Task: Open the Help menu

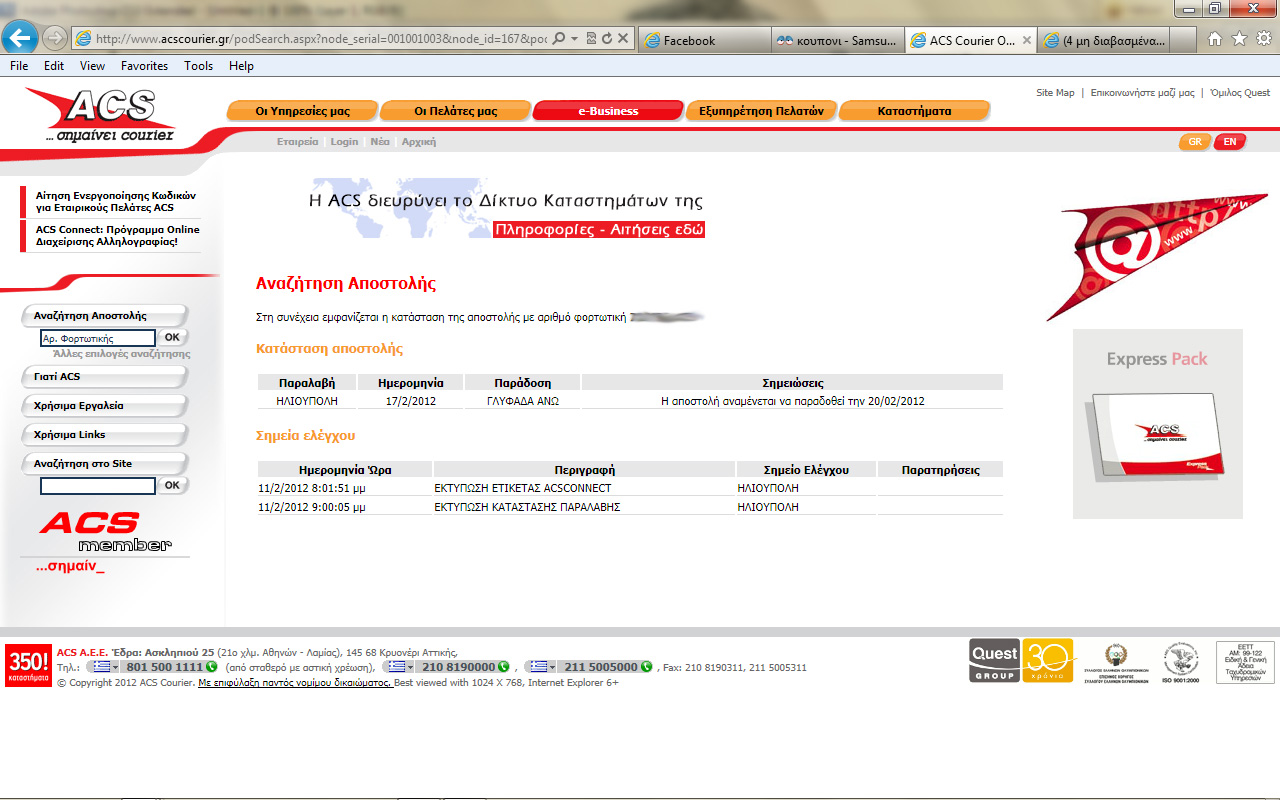Action: 241,66
